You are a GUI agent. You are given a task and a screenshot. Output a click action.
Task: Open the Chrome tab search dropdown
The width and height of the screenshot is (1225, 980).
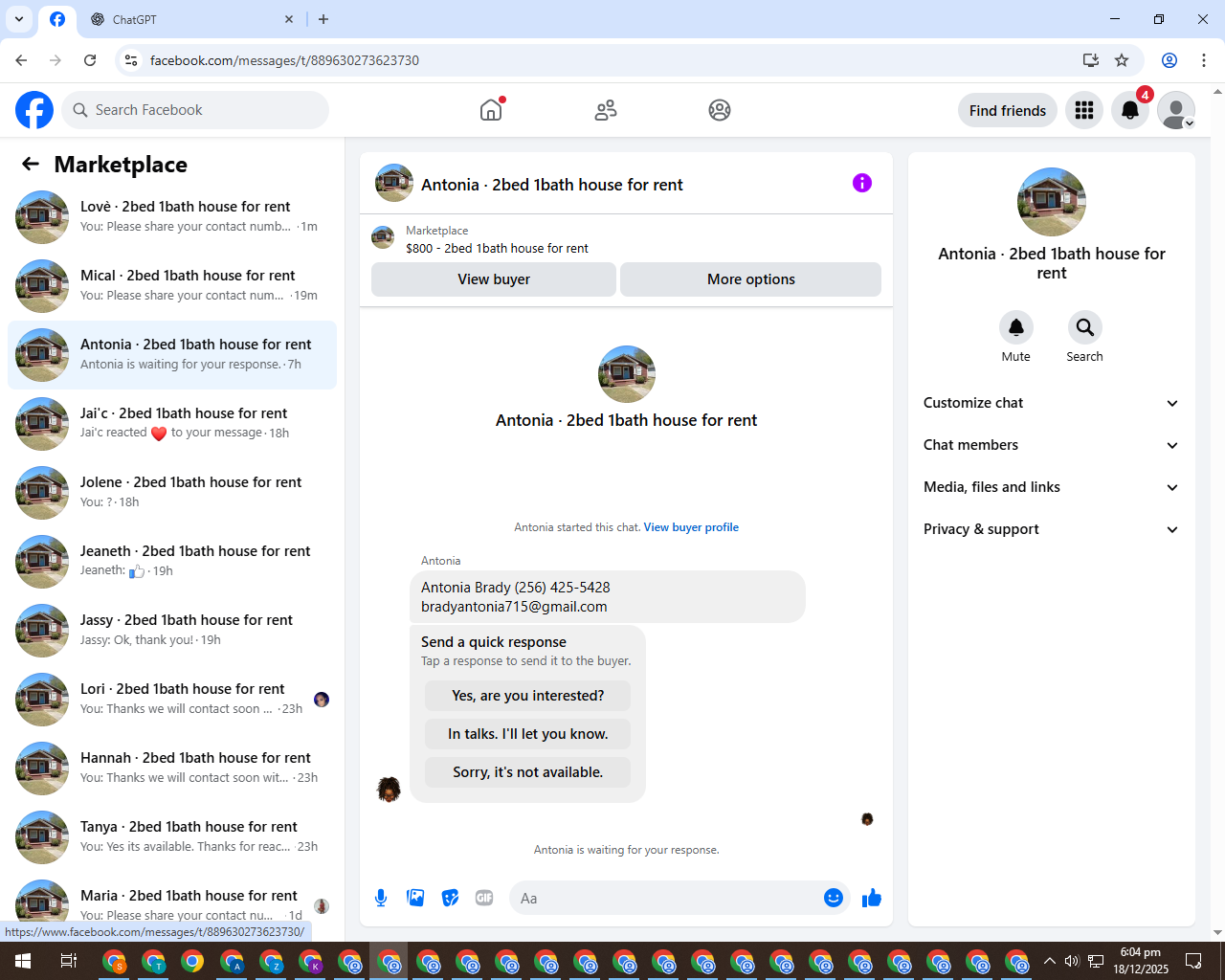point(19,19)
